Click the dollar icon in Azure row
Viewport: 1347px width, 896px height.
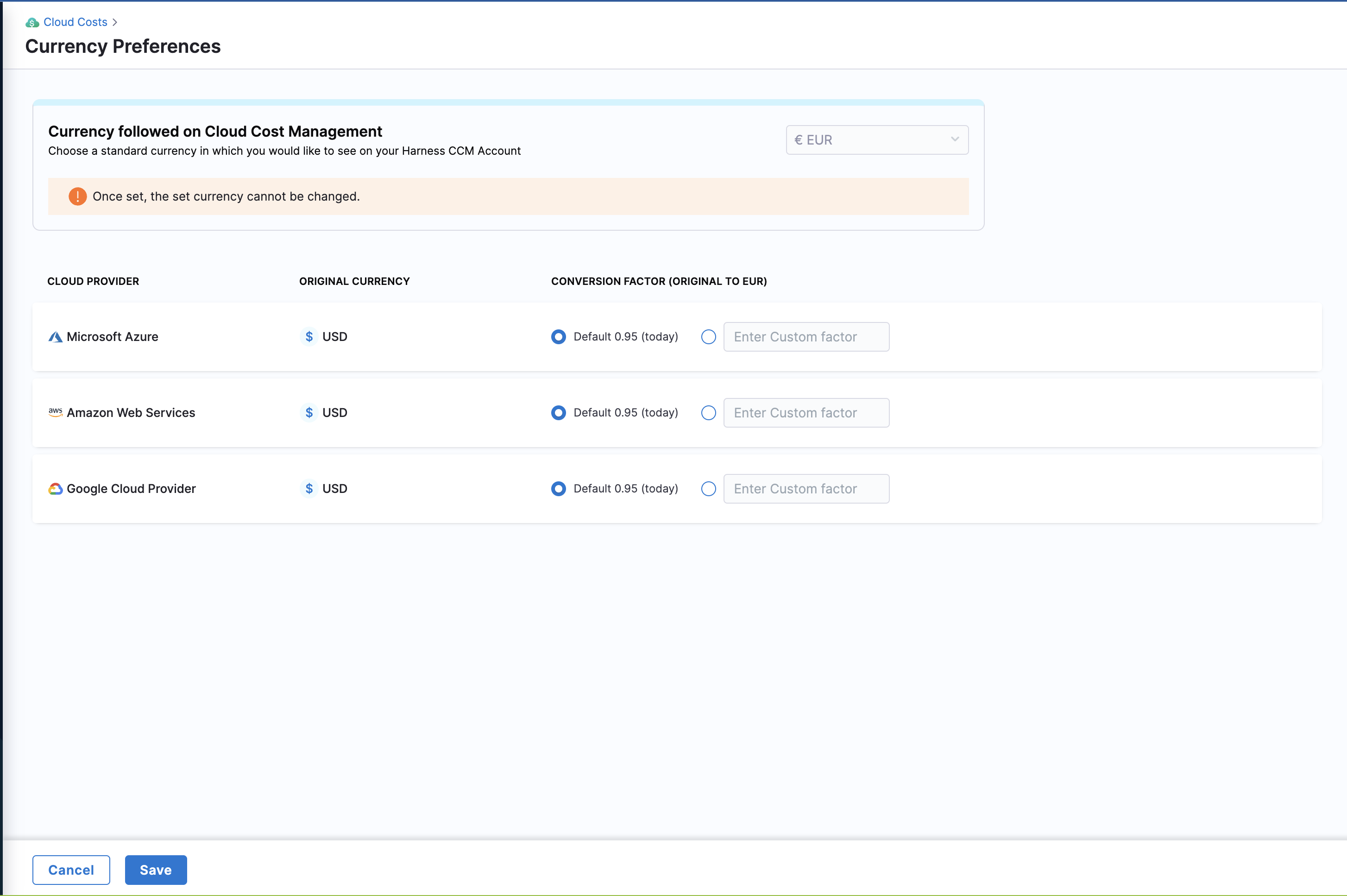308,336
